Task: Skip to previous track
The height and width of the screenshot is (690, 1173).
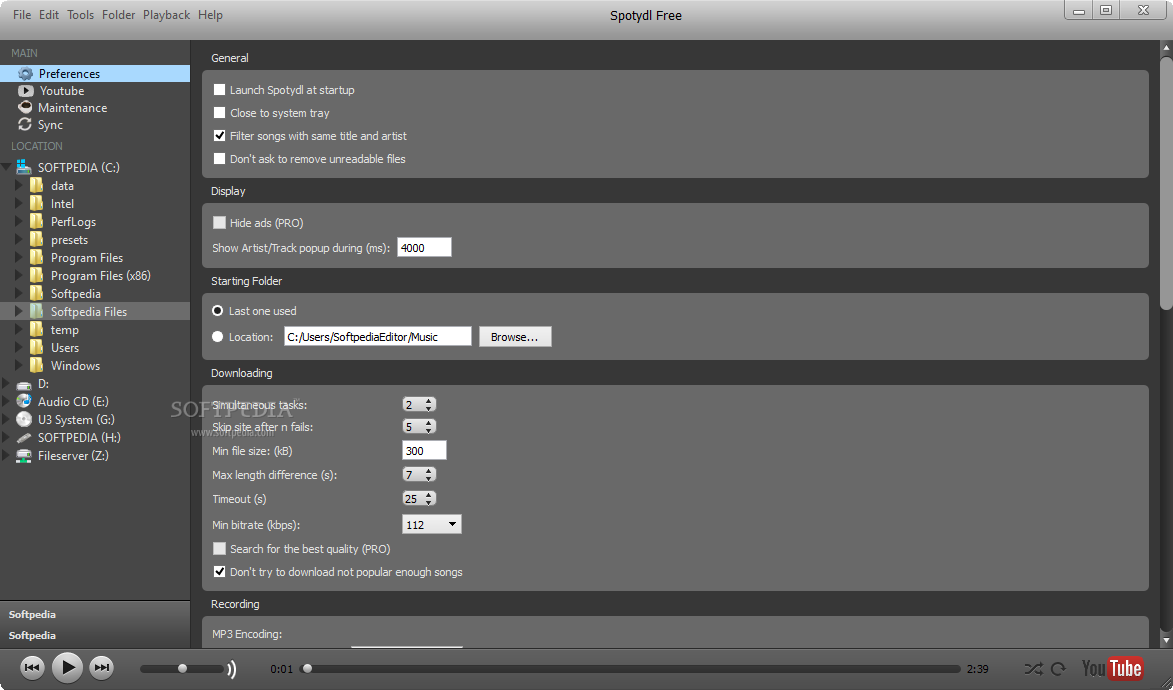Action: click(31, 667)
